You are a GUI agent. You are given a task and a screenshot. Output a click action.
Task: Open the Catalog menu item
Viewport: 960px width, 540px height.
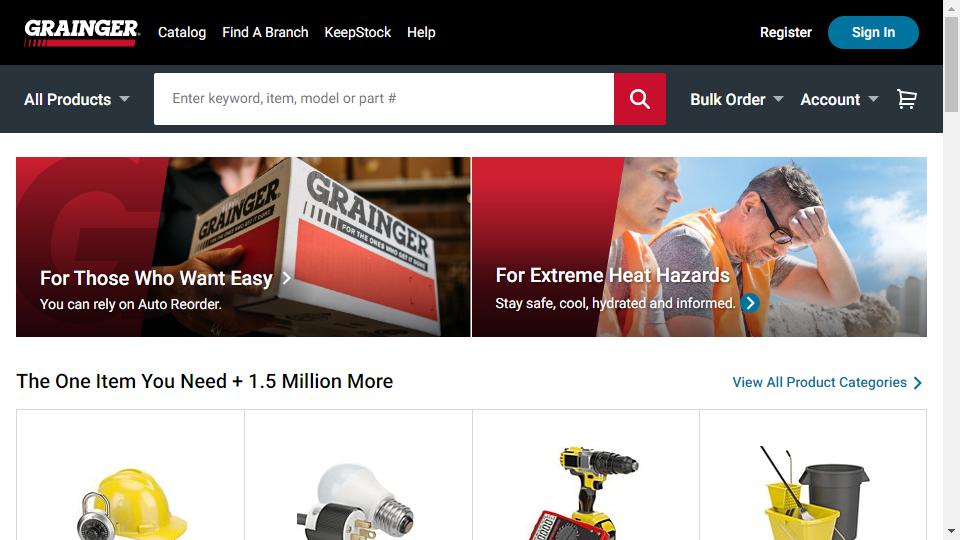182,32
